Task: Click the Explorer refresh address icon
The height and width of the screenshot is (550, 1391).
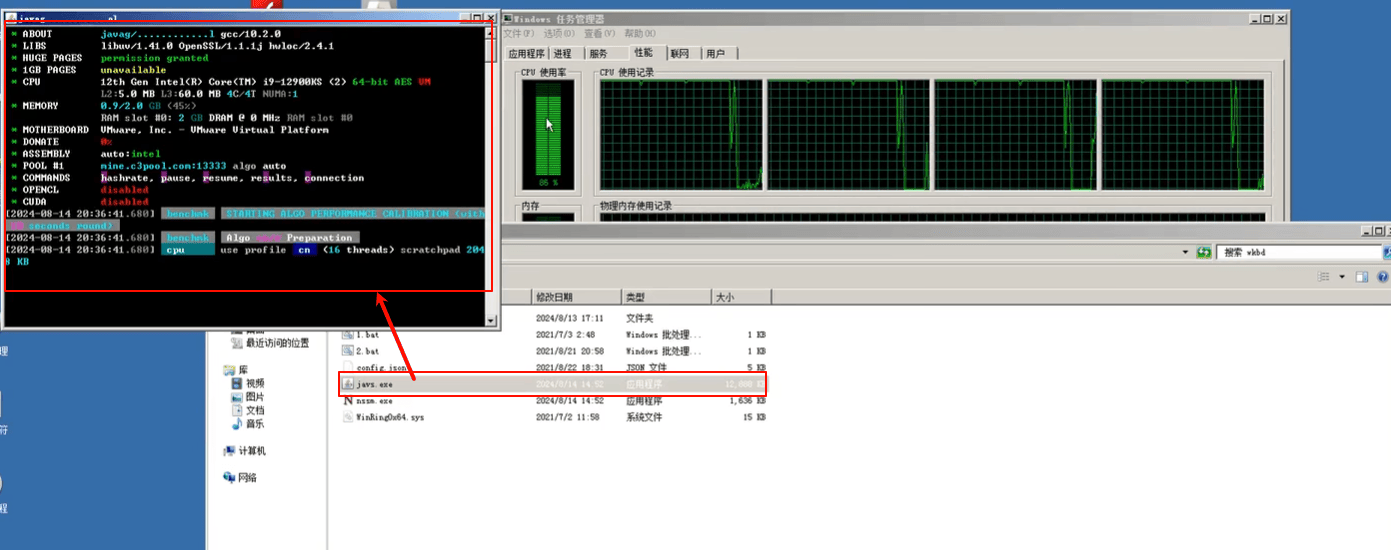Action: [x=1205, y=253]
